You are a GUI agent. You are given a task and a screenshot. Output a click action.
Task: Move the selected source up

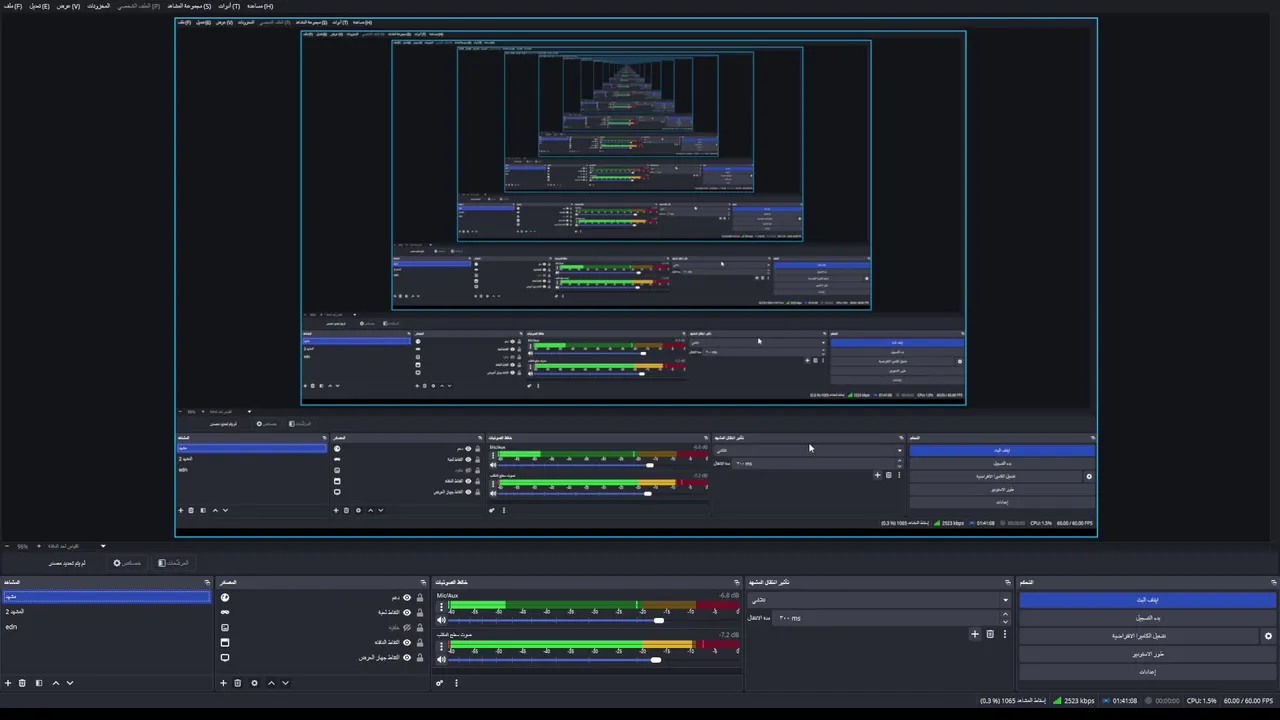coord(271,683)
